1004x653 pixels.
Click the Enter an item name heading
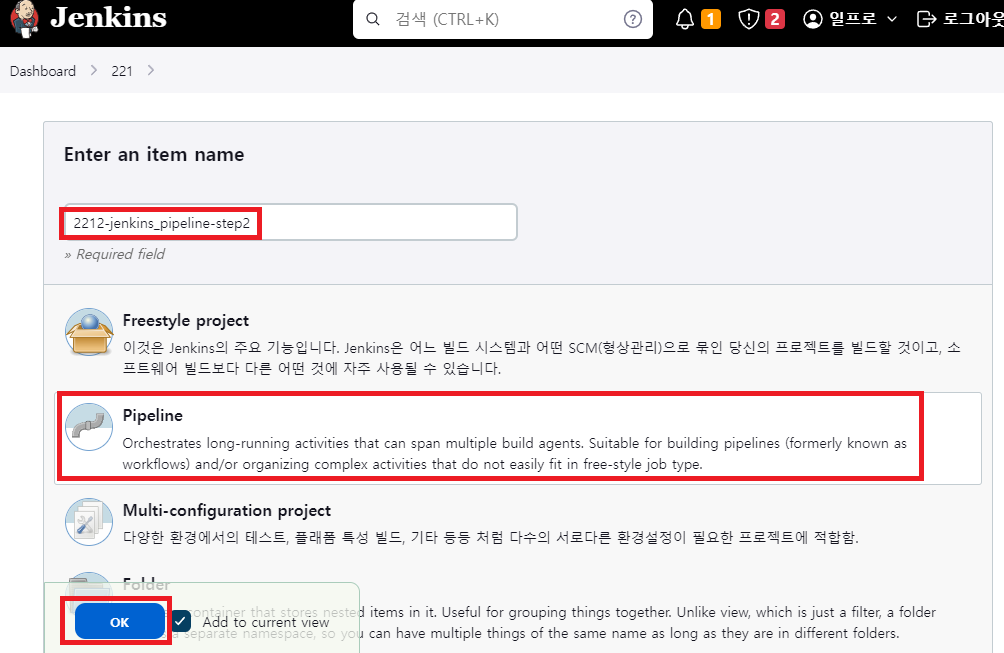pos(154,154)
